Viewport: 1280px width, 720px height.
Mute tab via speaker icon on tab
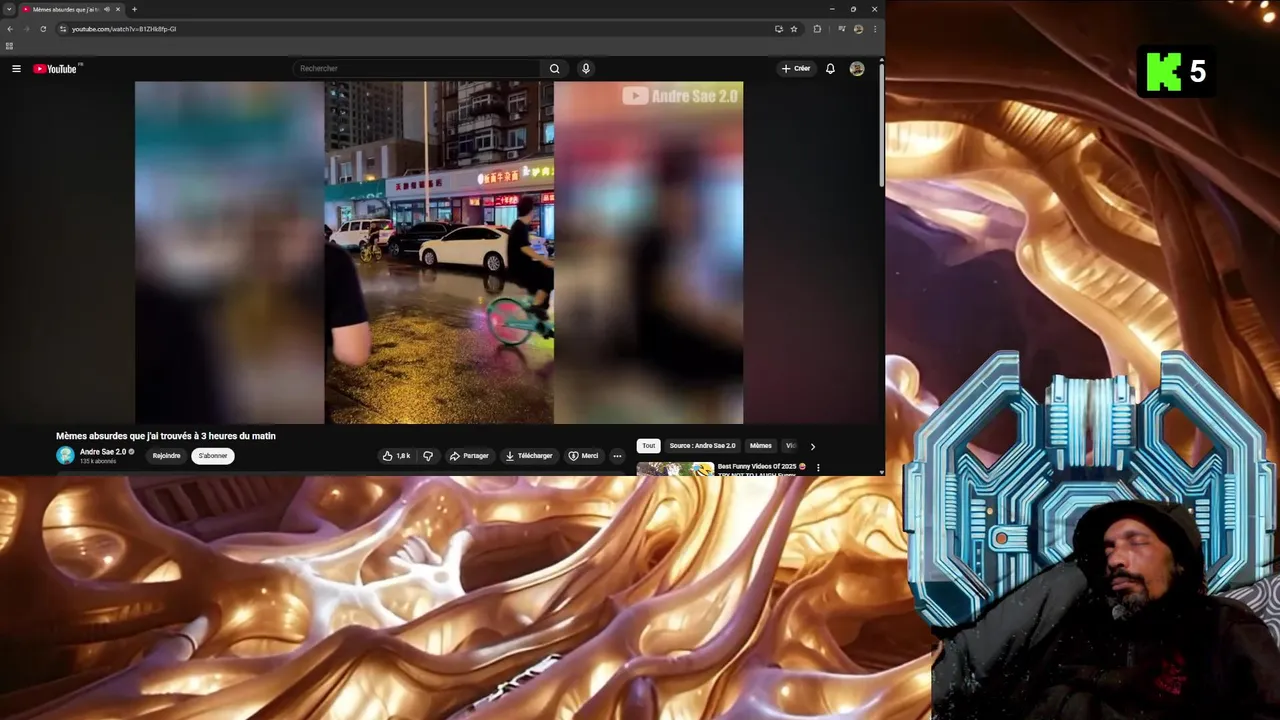(x=106, y=9)
